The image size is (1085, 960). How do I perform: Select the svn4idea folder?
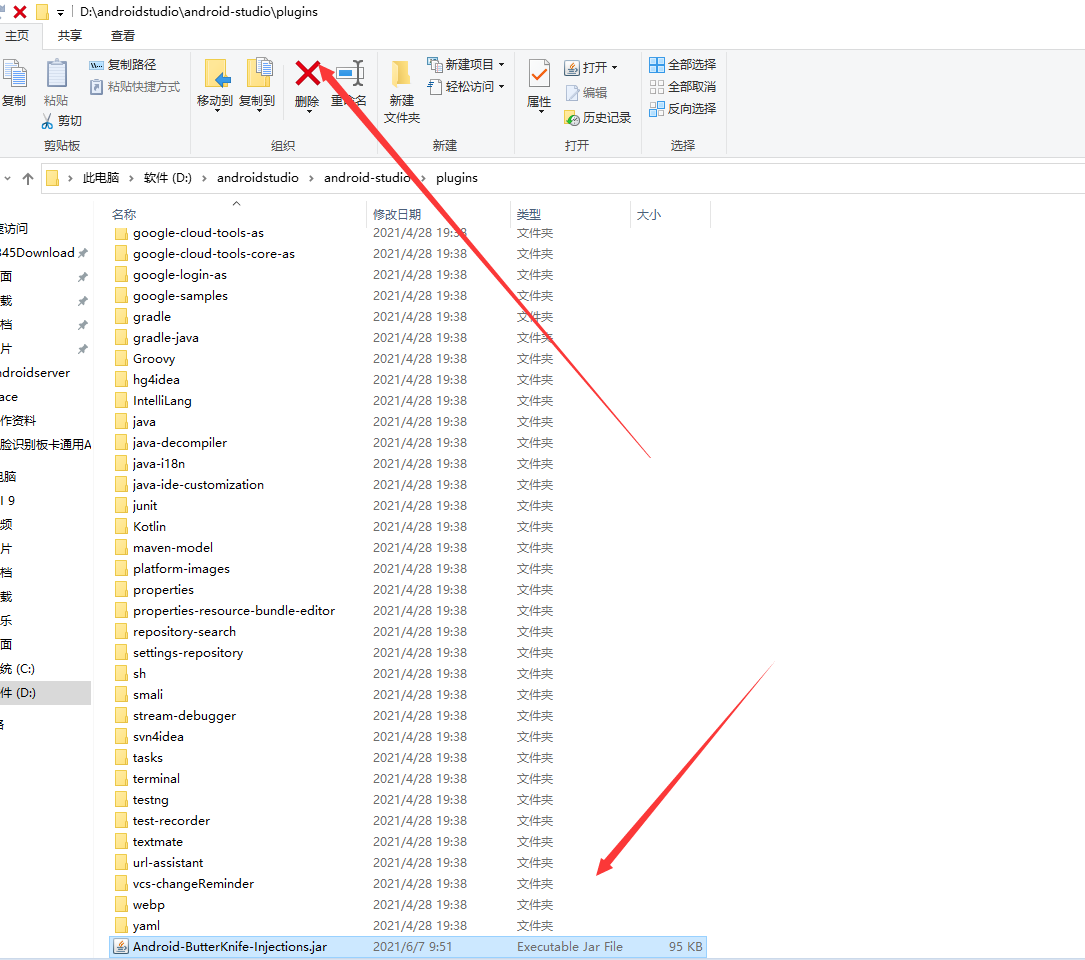point(158,737)
